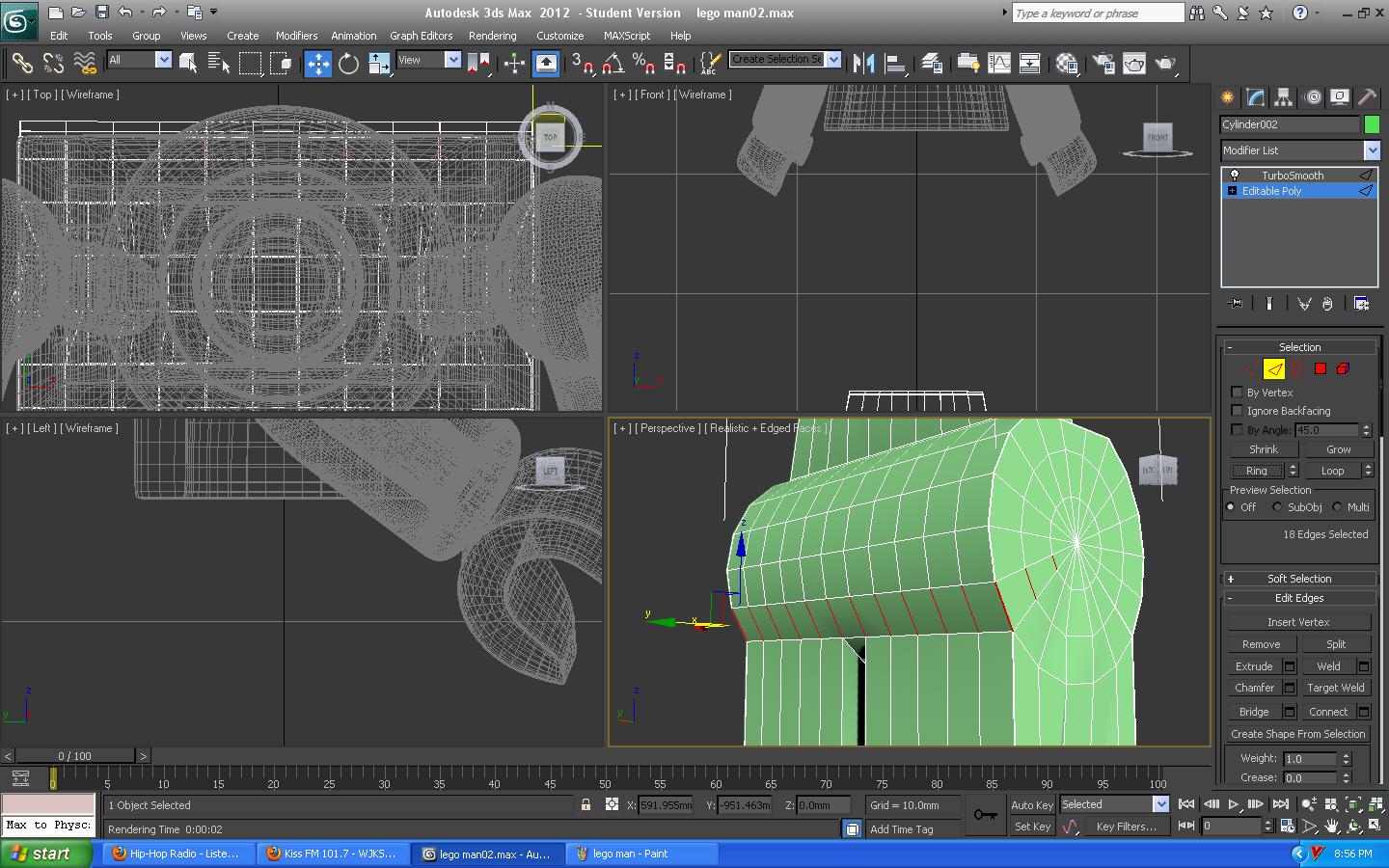
Task: Enable the By Vertex checkbox
Action: point(1238,393)
